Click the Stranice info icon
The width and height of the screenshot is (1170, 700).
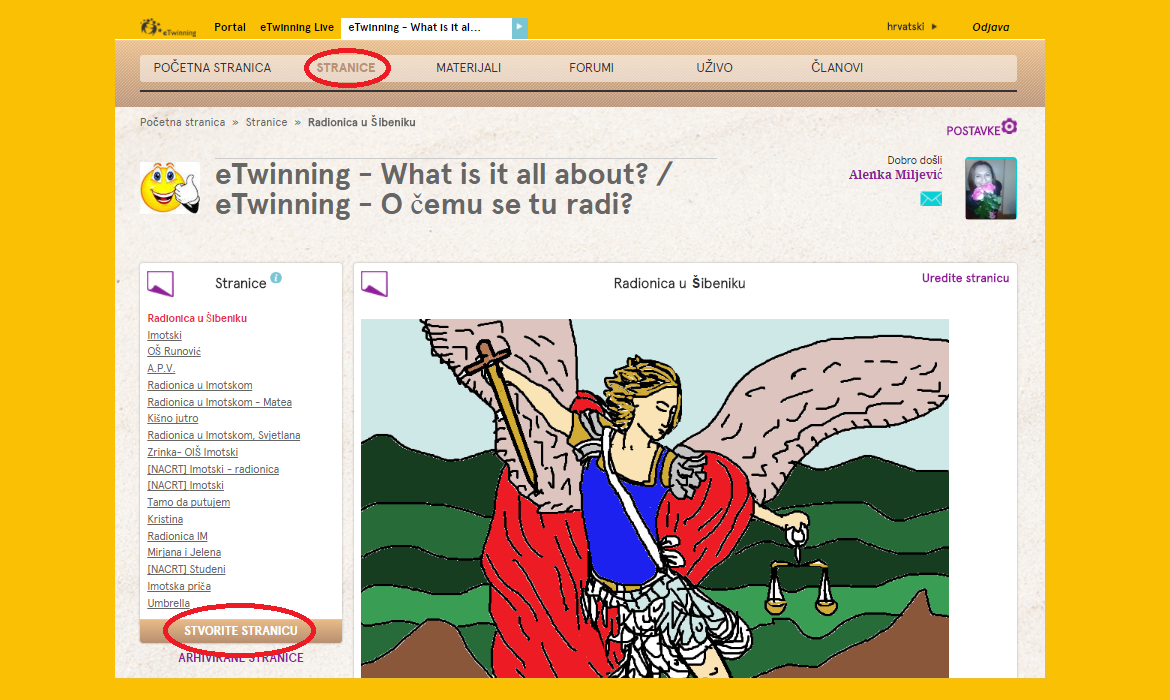point(276,278)
